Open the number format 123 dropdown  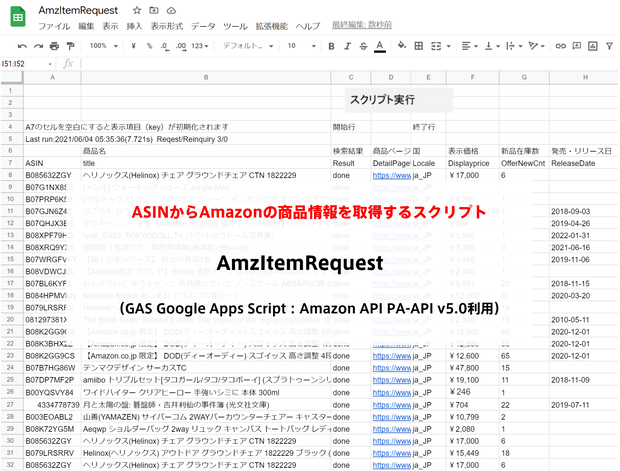click(200, 46)
